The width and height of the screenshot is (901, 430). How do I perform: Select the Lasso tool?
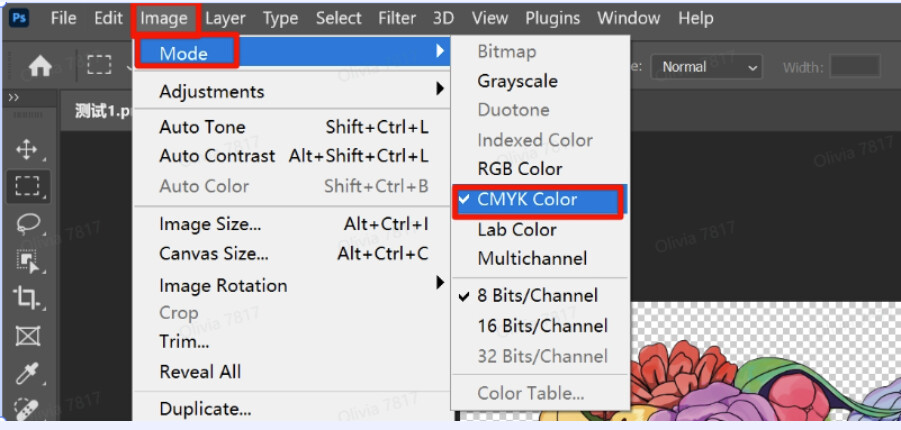click(x=27, y=223)
